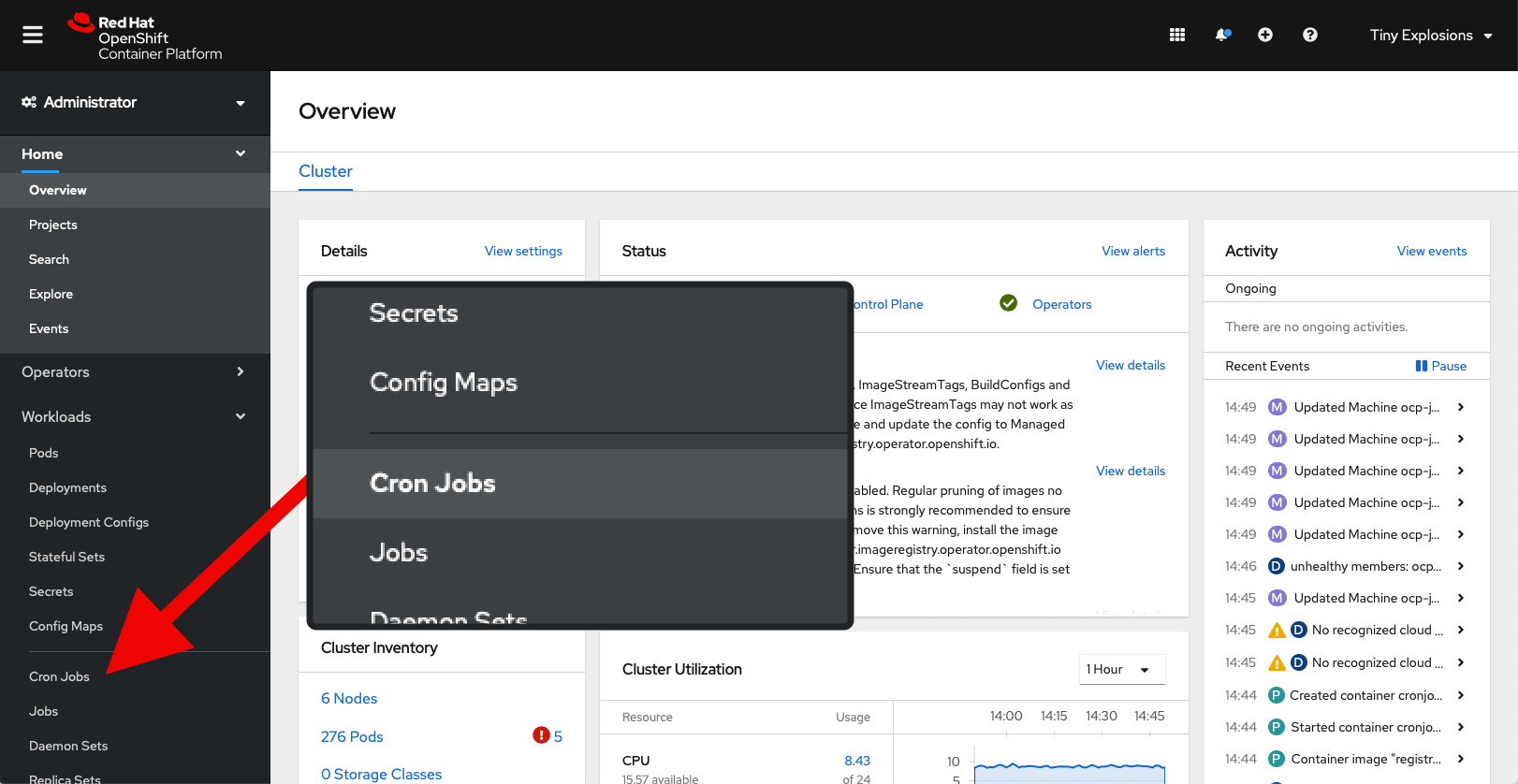Click the Usage column header
The width and height of the screenshot is (1518, 784).
(x=853, y=718)
